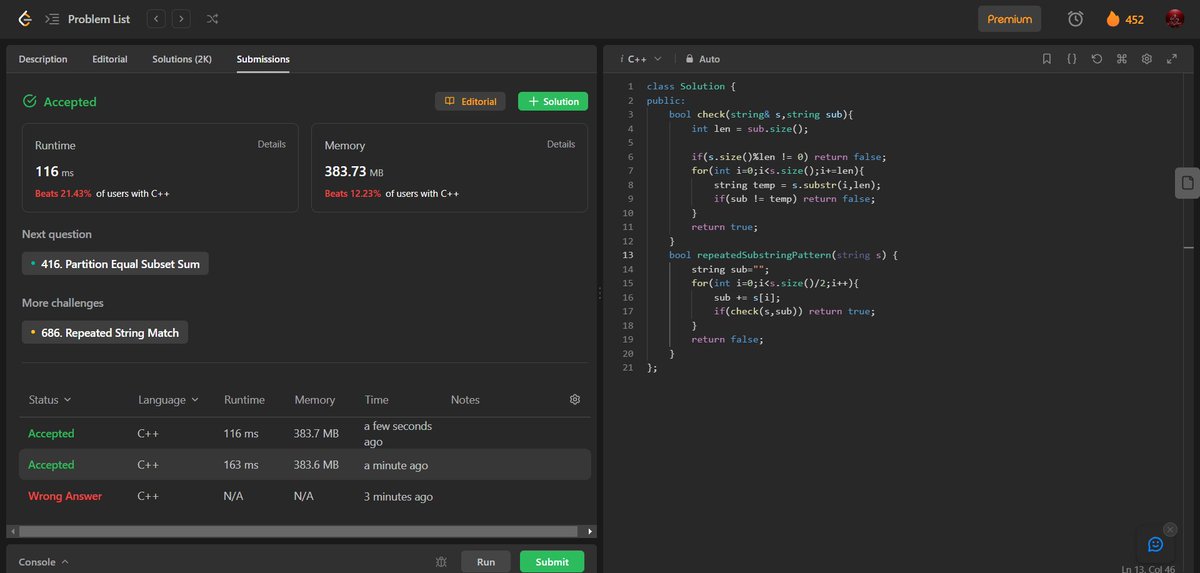Maximize the code editor fullscreen icon
This screenshot has height=573, width=1200.
pyautogui.click(x=1172, y=59)
